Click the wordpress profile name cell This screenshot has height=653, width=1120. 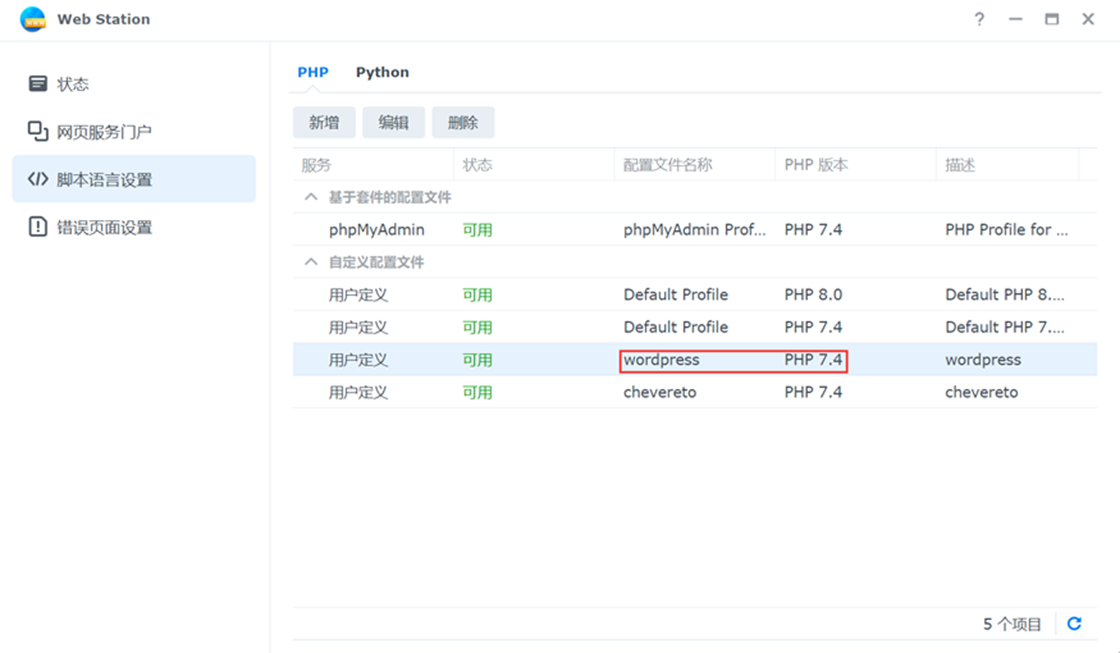661,360
